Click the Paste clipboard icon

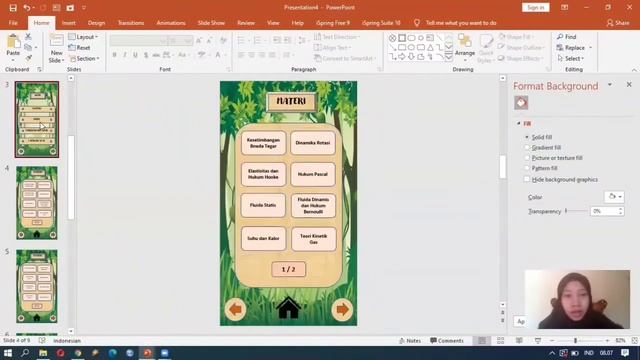tap(13, 42)
